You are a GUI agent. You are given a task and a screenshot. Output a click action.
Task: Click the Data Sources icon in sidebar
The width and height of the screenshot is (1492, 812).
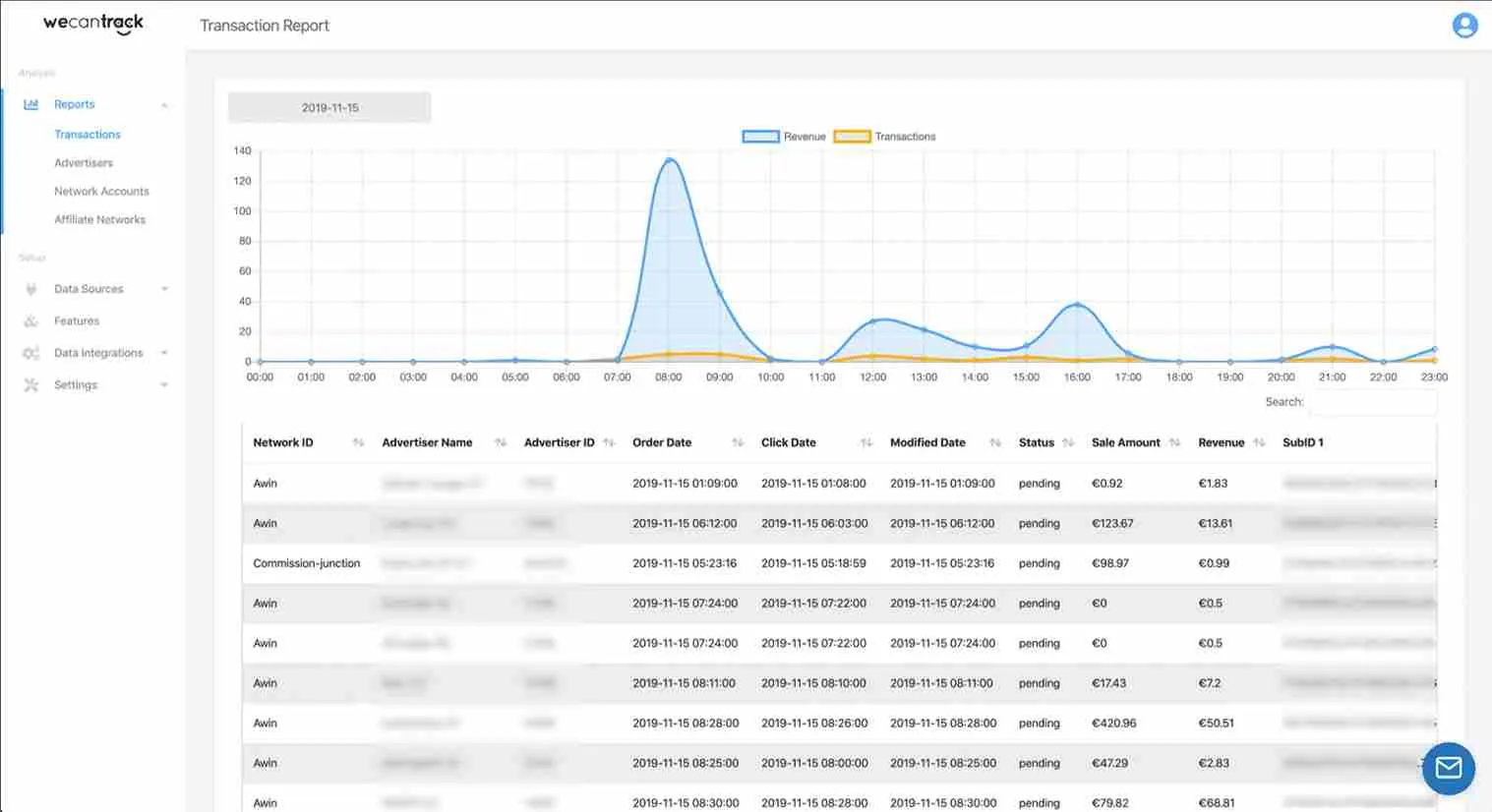point(30,288)
